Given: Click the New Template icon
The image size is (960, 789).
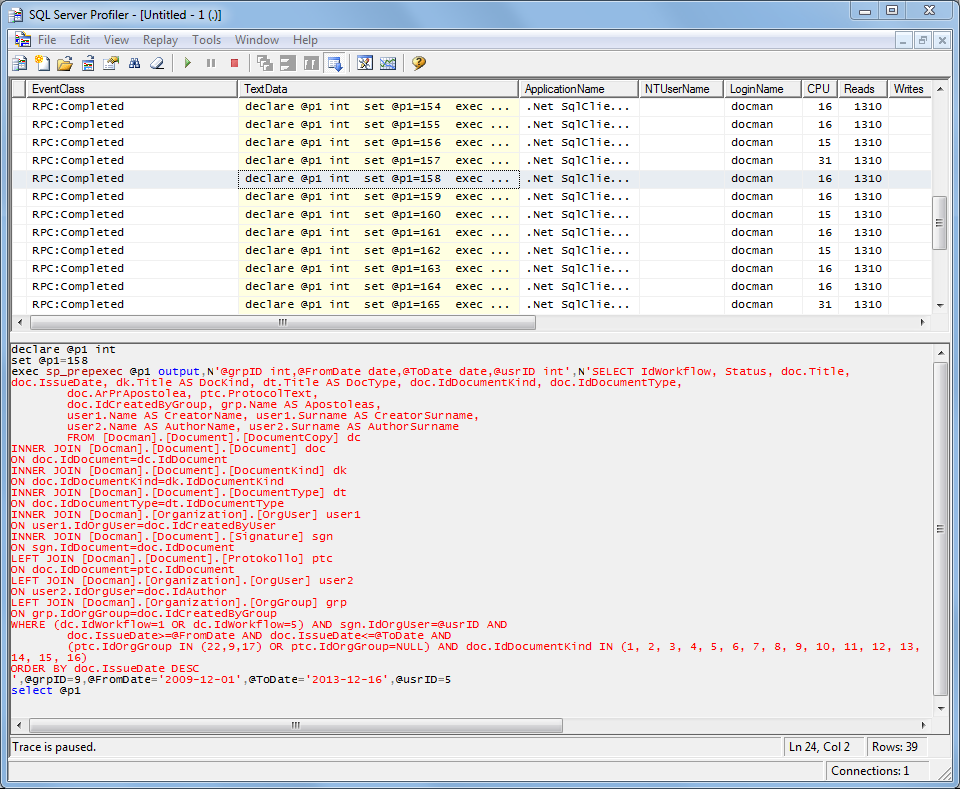Looking at the screenshot, I should point(42,63).
